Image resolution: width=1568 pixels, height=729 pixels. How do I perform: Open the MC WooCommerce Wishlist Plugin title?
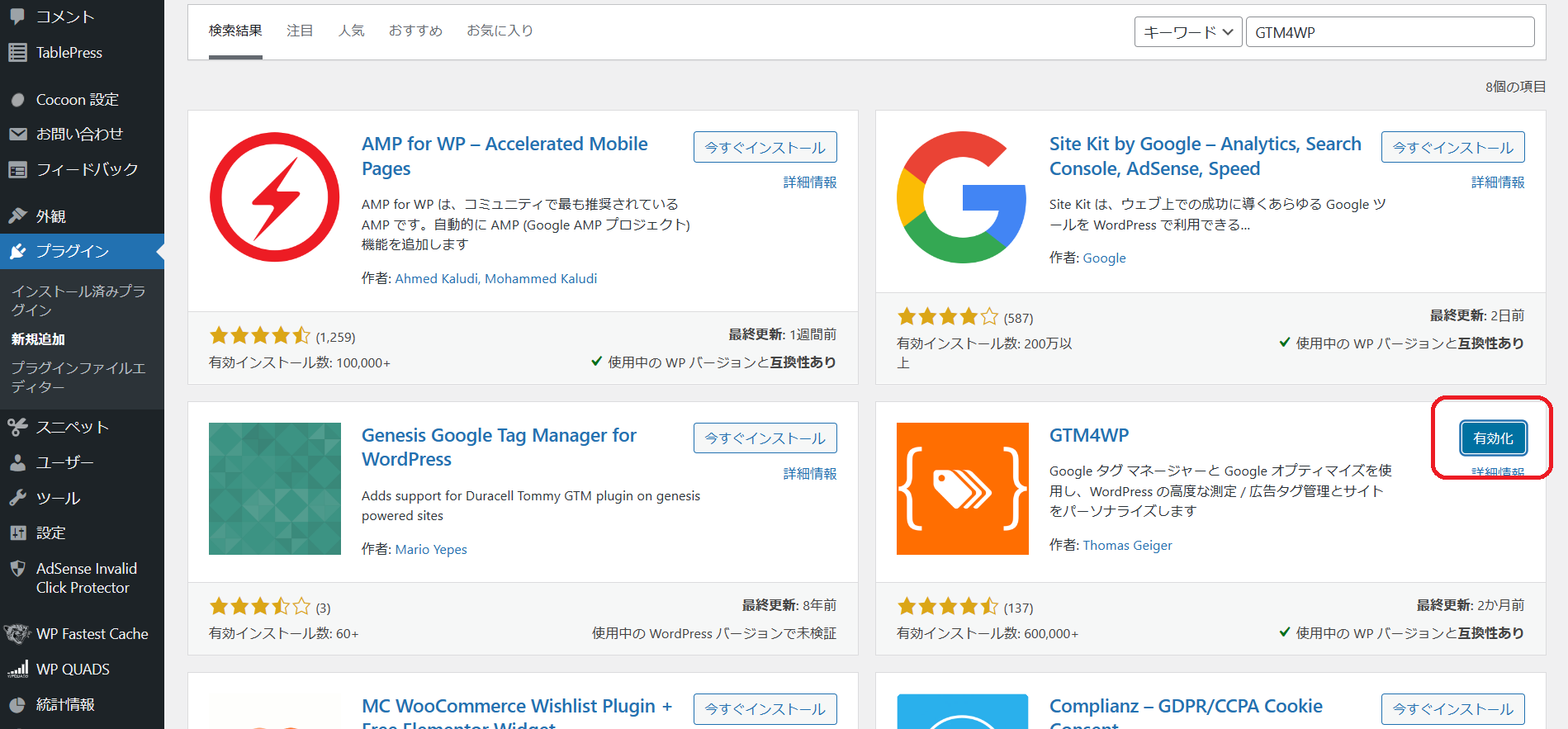tap(517, 712)
